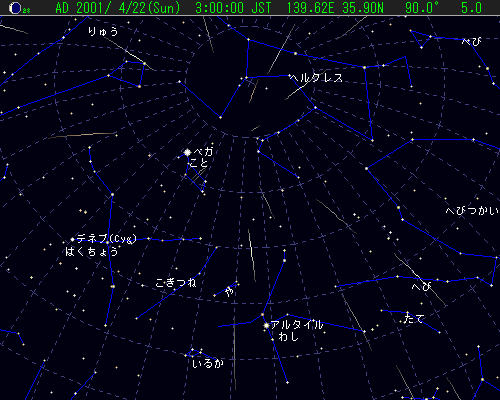This screenshot has height=400, width=500.
Task: Select the bright Vega star marker
Action: tap(188, 153)
